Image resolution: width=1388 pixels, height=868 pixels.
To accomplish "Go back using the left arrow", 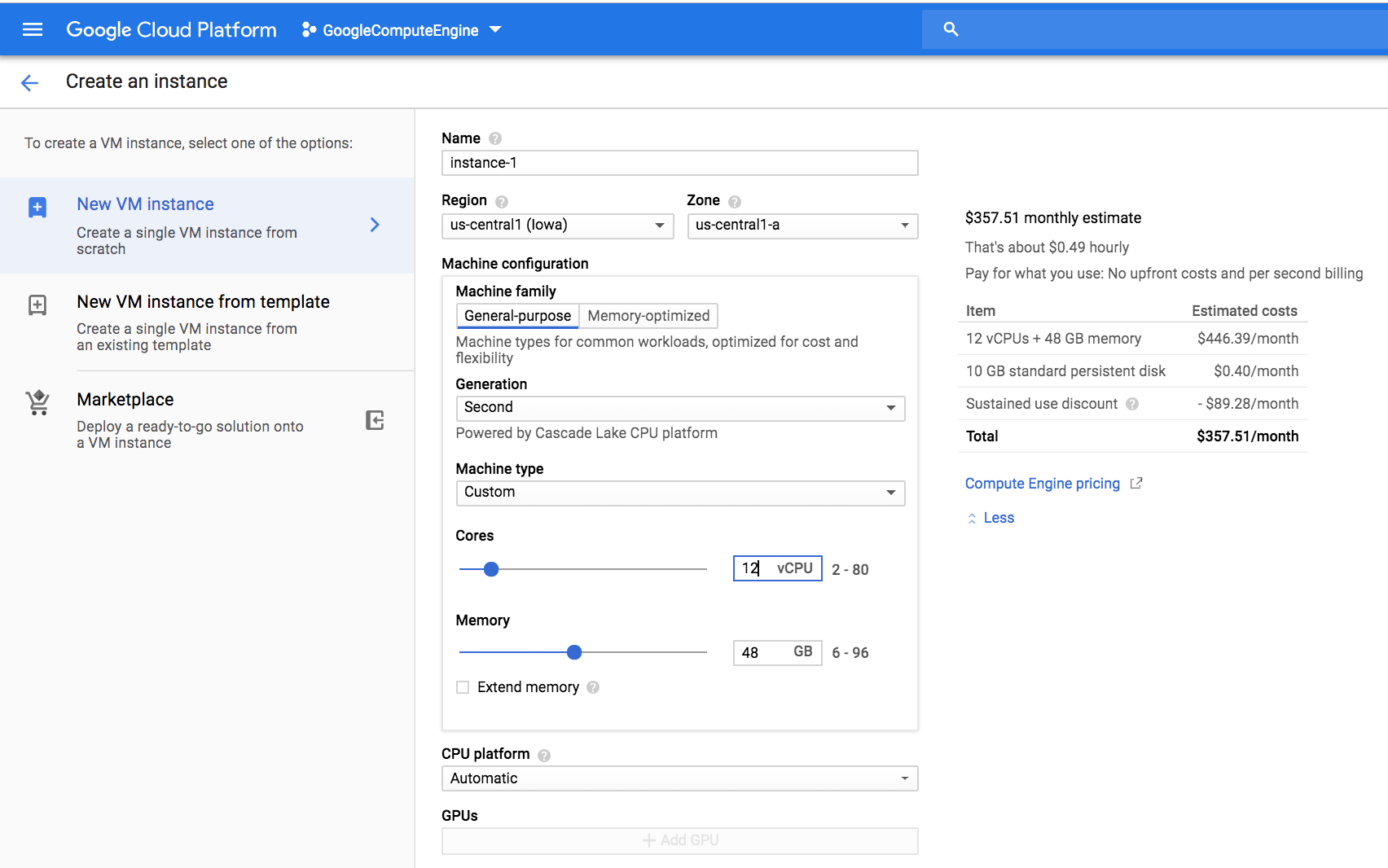I will [x=29, y=82].
